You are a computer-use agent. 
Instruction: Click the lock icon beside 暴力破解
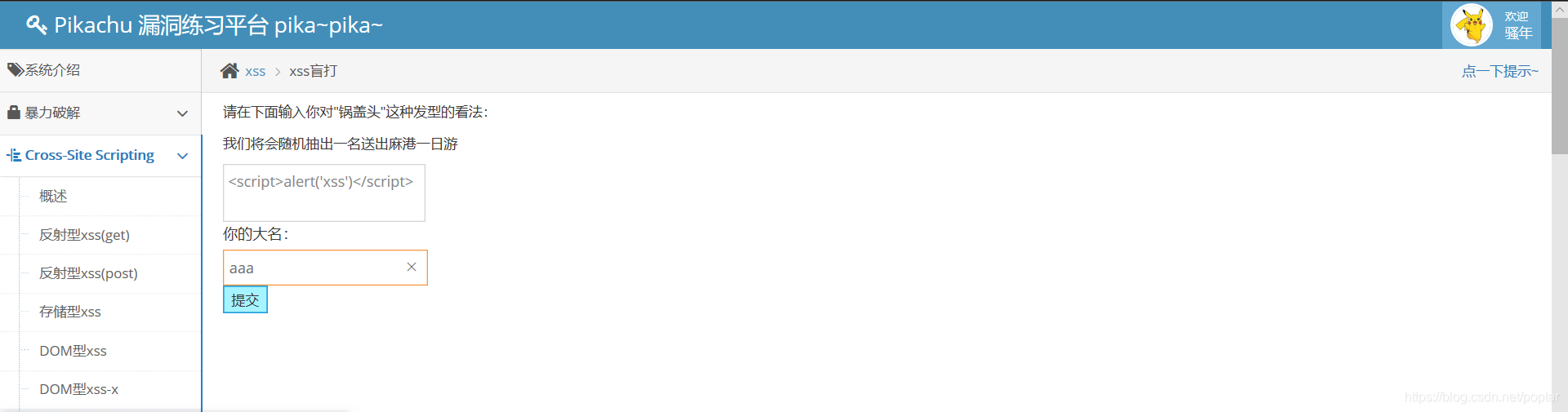(14, 112)
